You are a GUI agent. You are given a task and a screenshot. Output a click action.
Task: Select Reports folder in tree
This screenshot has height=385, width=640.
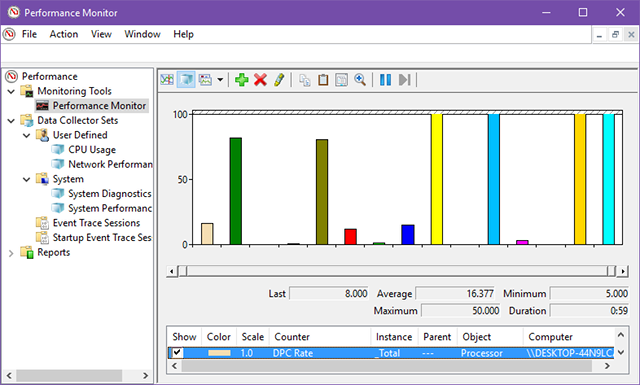53,252
